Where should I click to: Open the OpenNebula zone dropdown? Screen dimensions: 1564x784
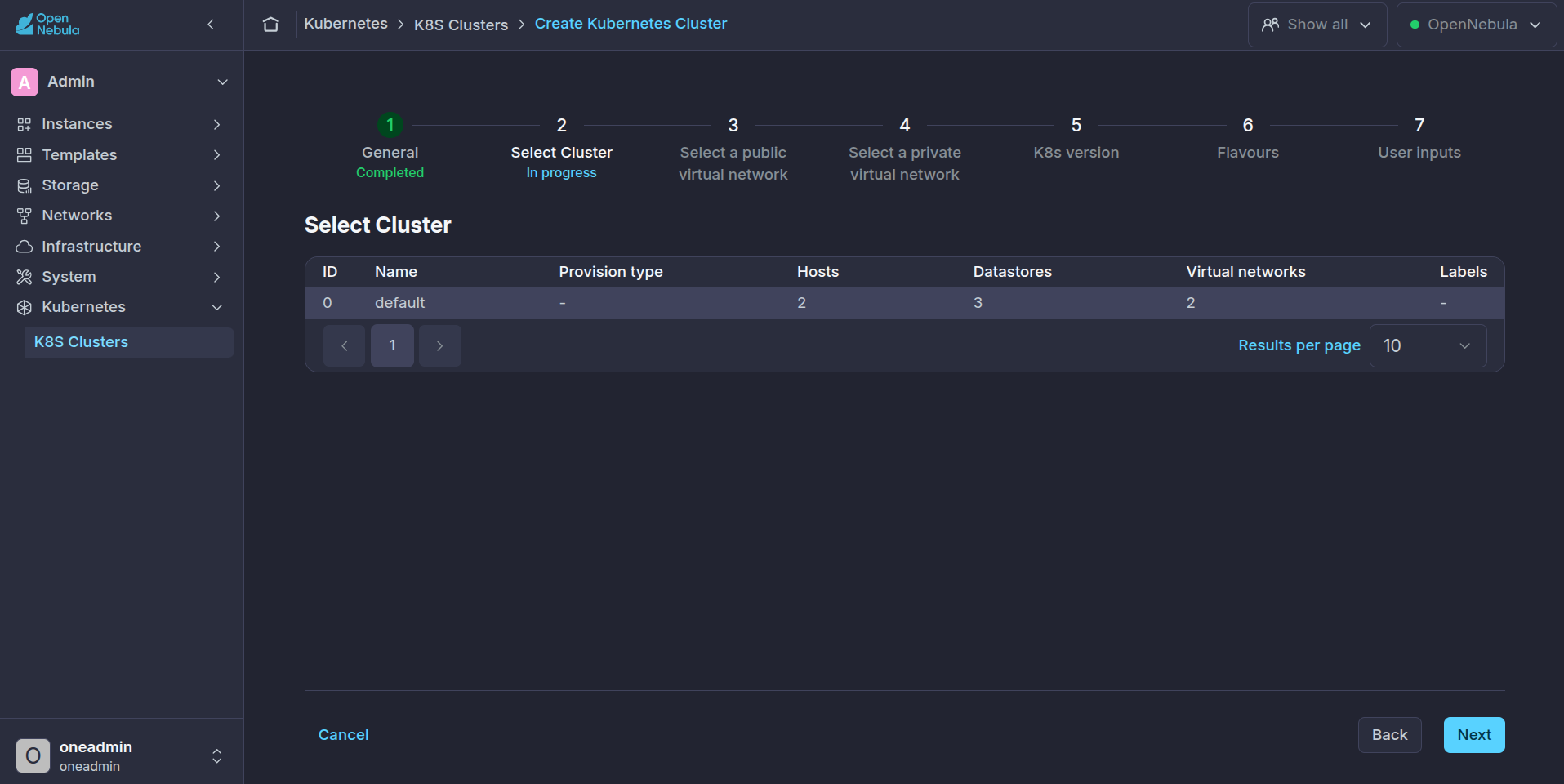pyautogui.click(x=1476, y=24)
